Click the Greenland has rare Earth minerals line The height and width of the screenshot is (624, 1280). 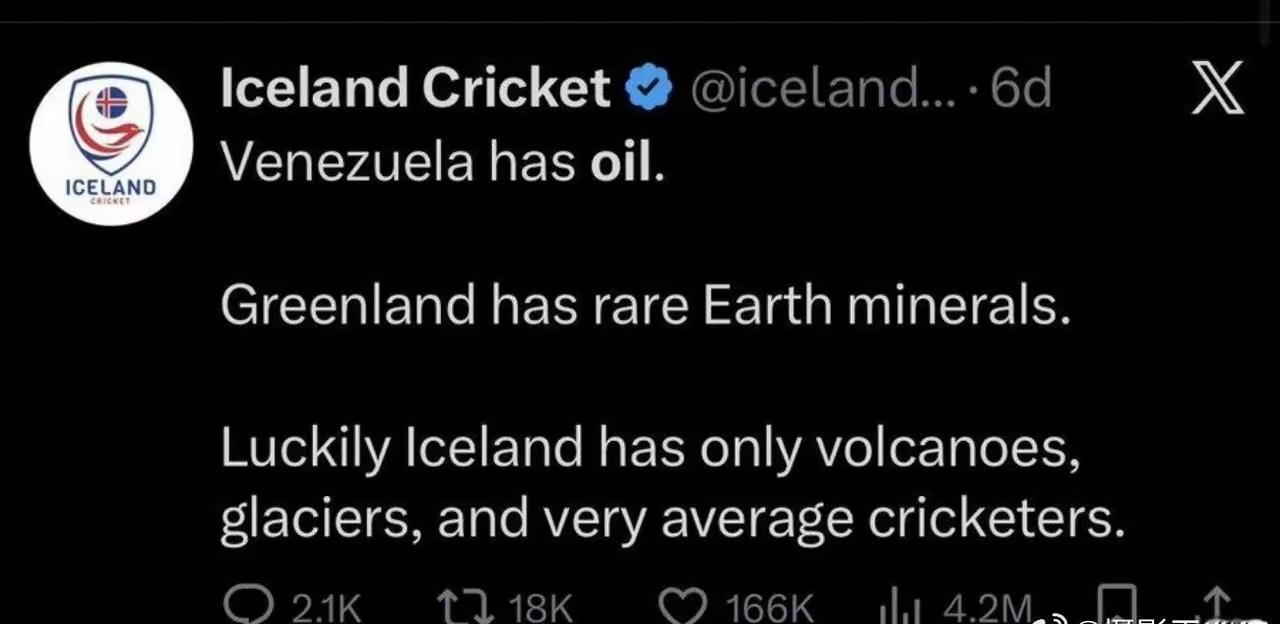pyautogui.click(x=645, y=306)
